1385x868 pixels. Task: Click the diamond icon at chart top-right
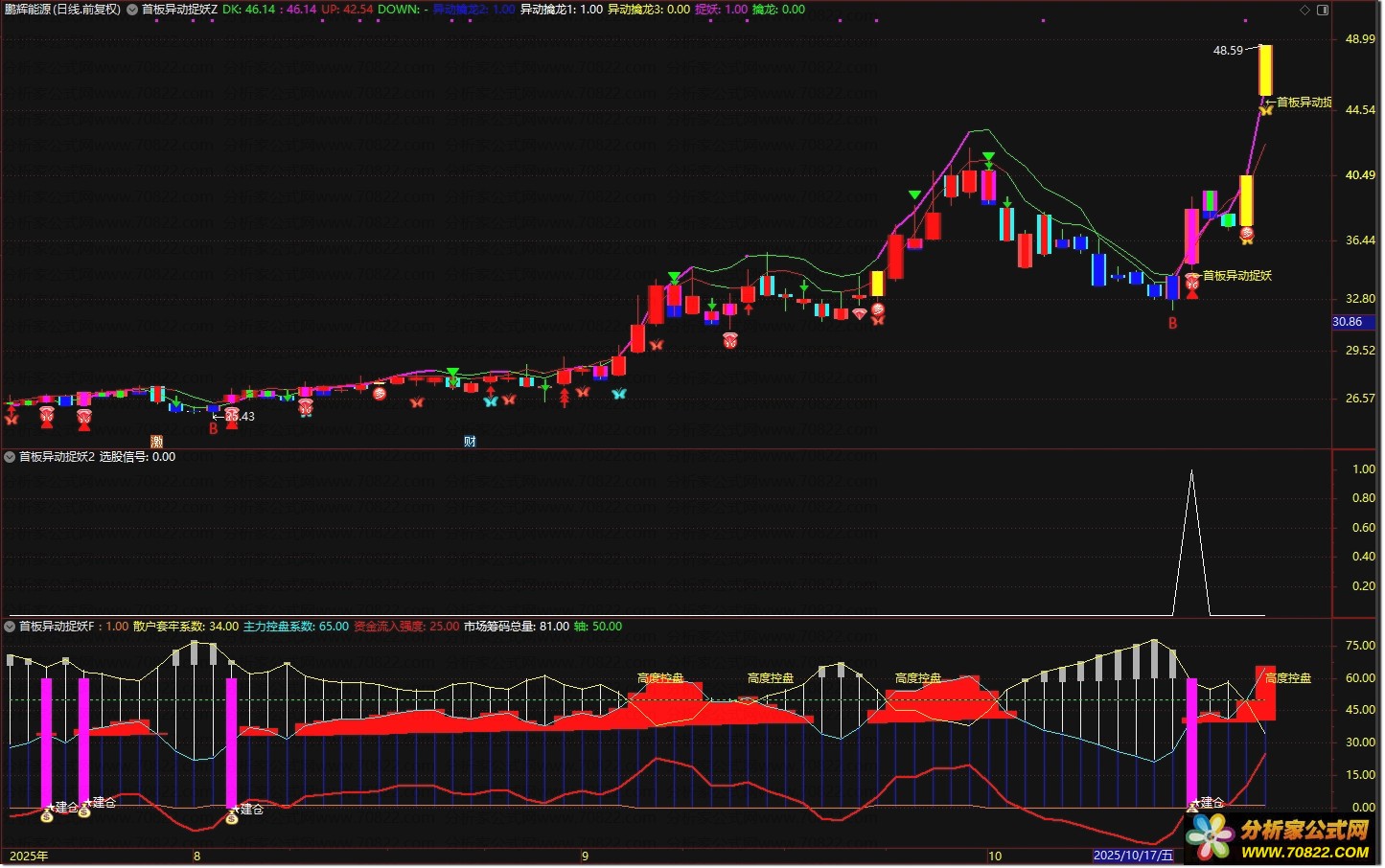[1304, 10]
